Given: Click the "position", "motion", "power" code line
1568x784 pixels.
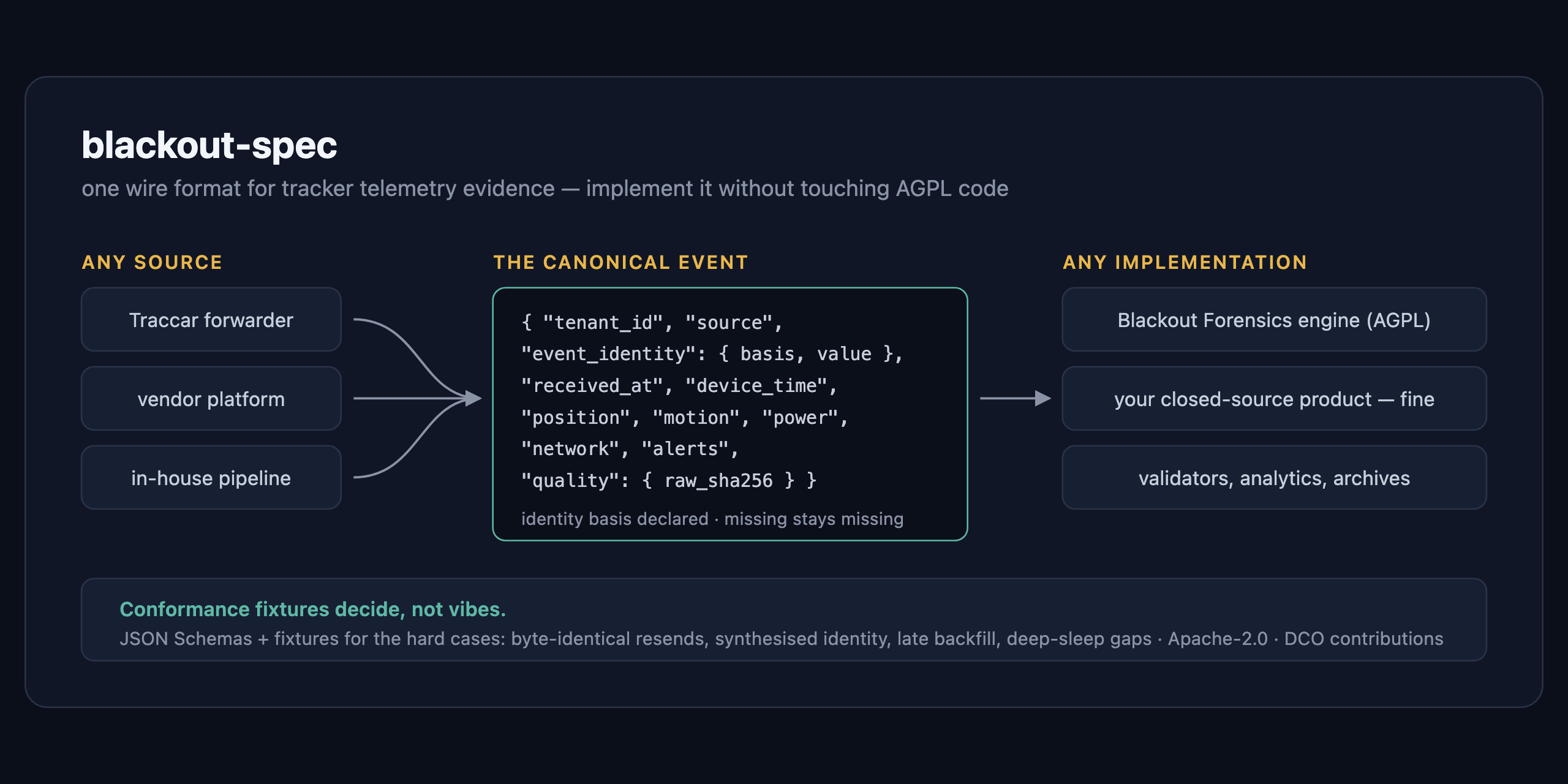Looking at the screenshot, I should click(684, 418).
